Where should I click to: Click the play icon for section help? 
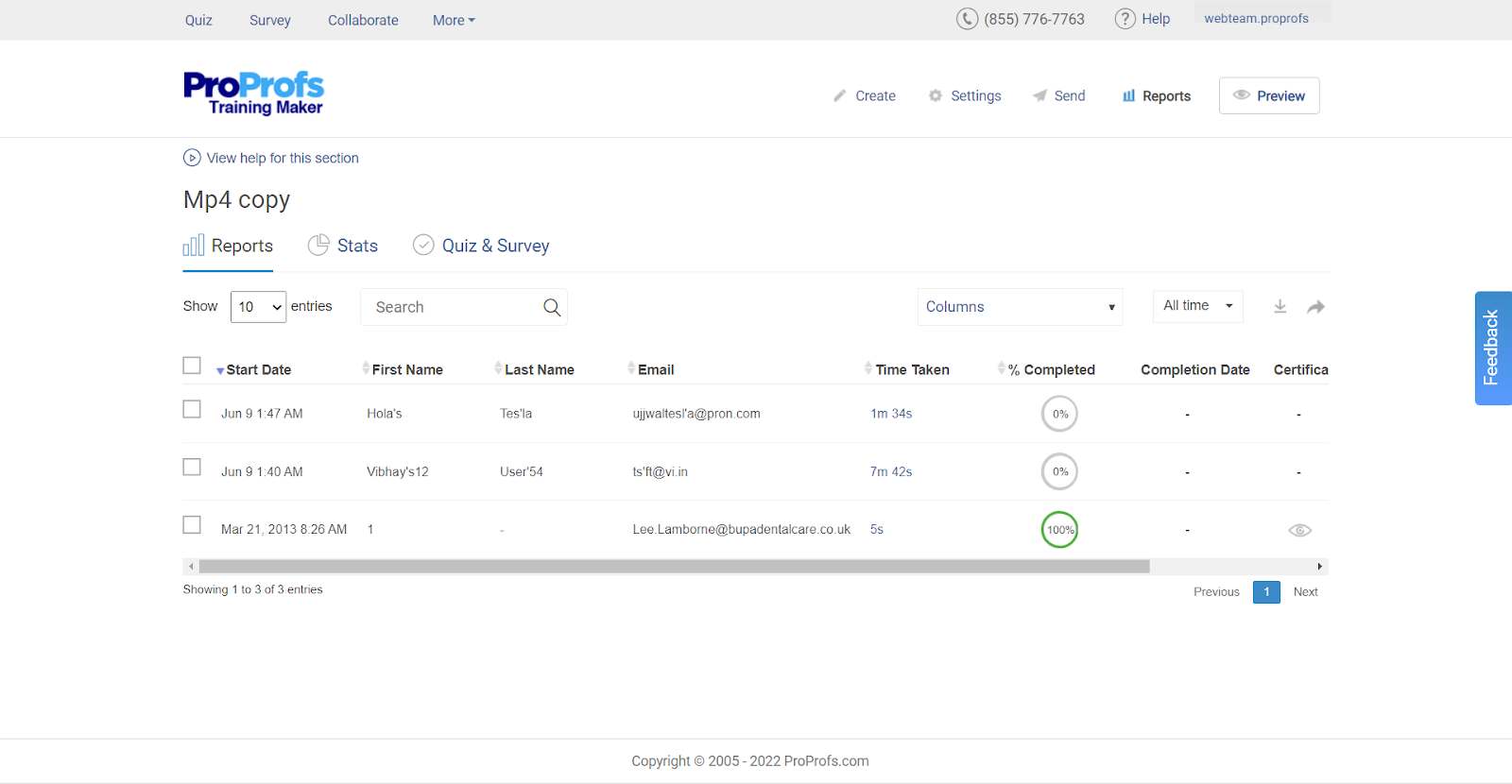pyautogui.click(x=192, y=158)
